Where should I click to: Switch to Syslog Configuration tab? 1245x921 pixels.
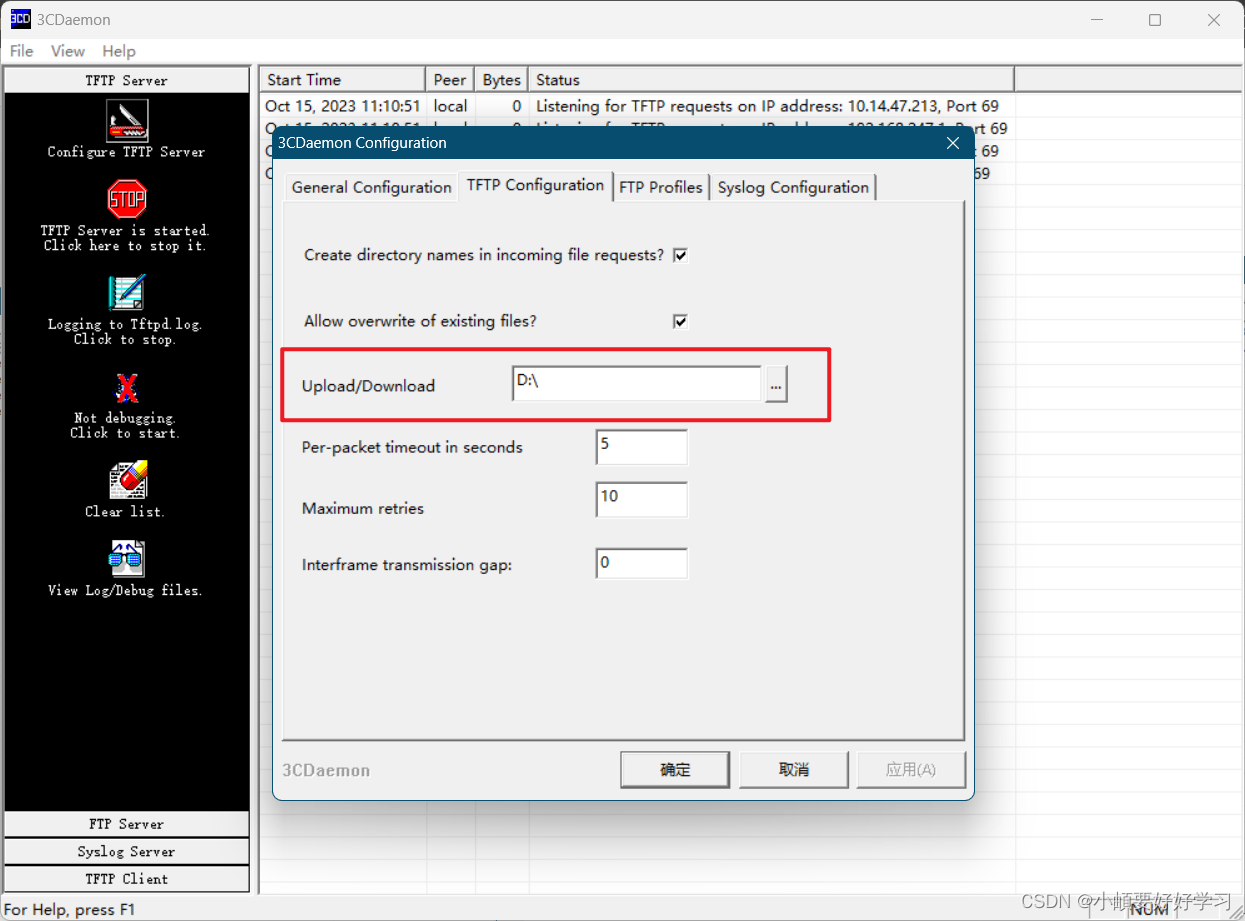[793, 187]
